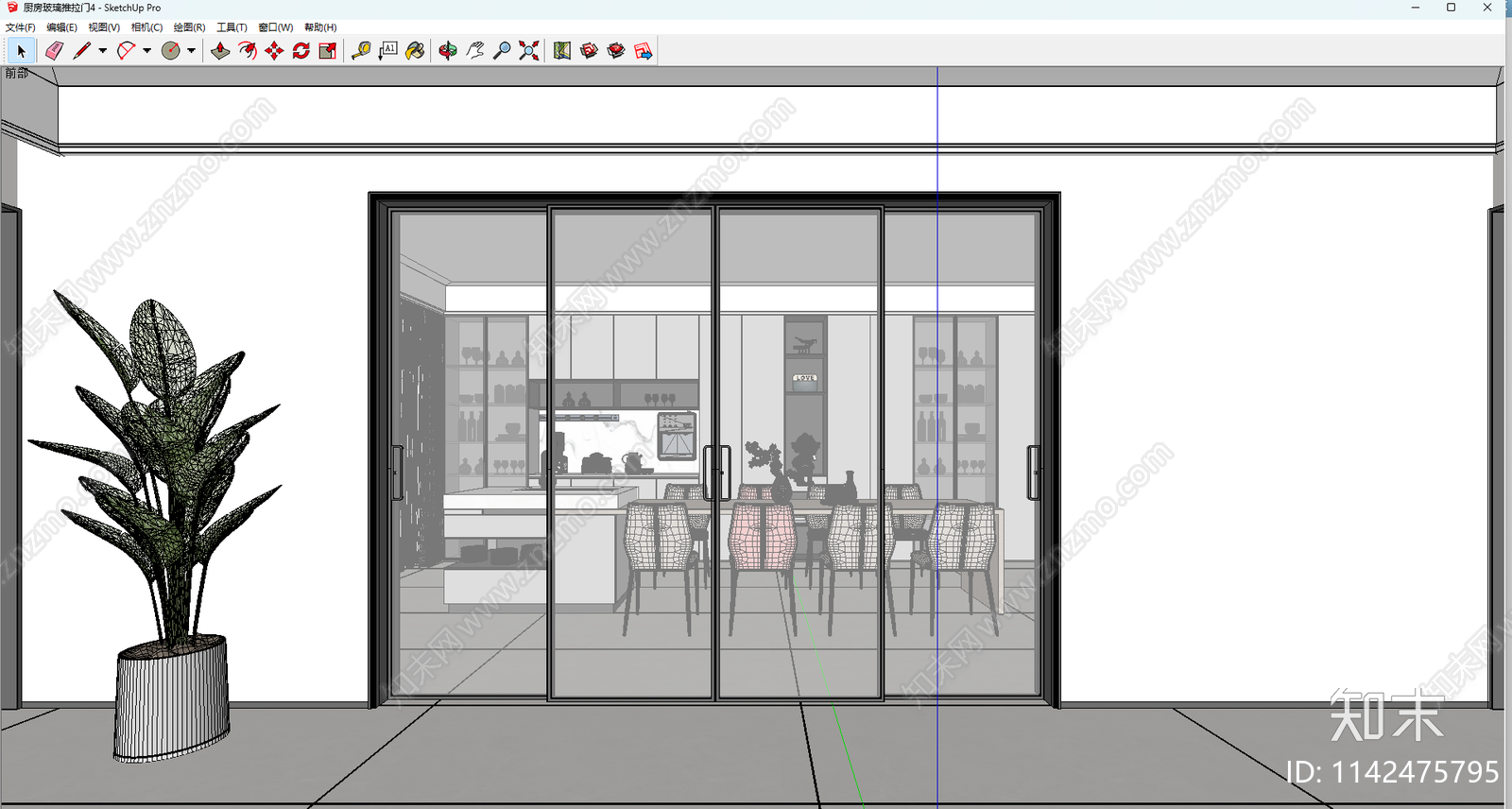1512x809 pixels.
Task: Expand the Arc tool dropdown arrow
Action: click(x=146, y=51)
